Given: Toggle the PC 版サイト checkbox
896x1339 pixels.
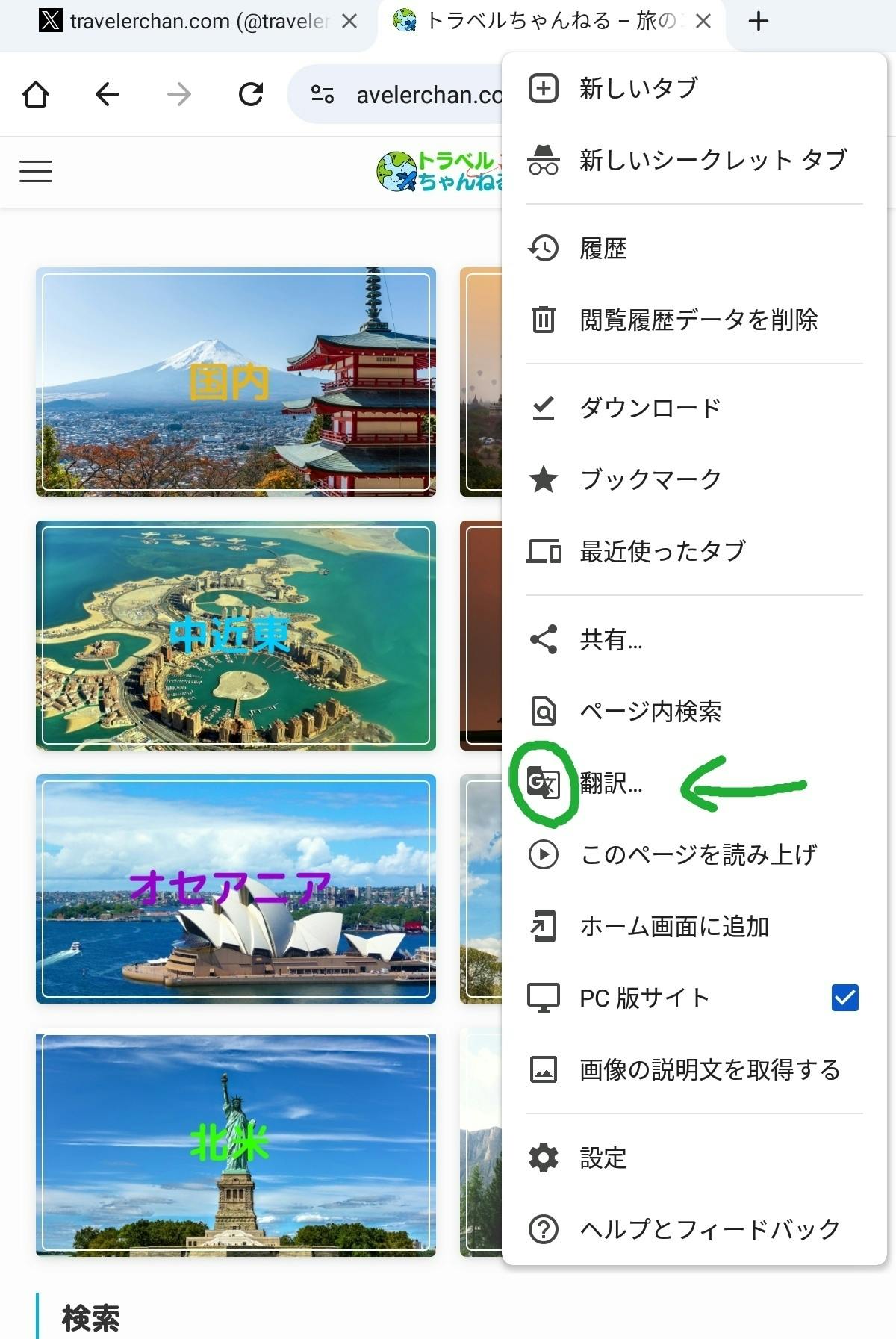Looking at the screenshot, I should [x=845, y=998].
